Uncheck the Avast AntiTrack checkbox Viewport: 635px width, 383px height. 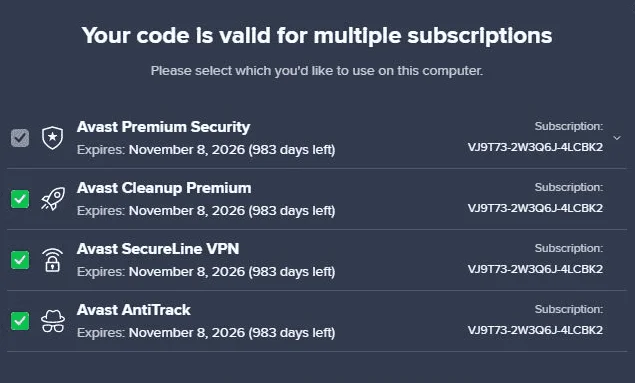[20, 321]
